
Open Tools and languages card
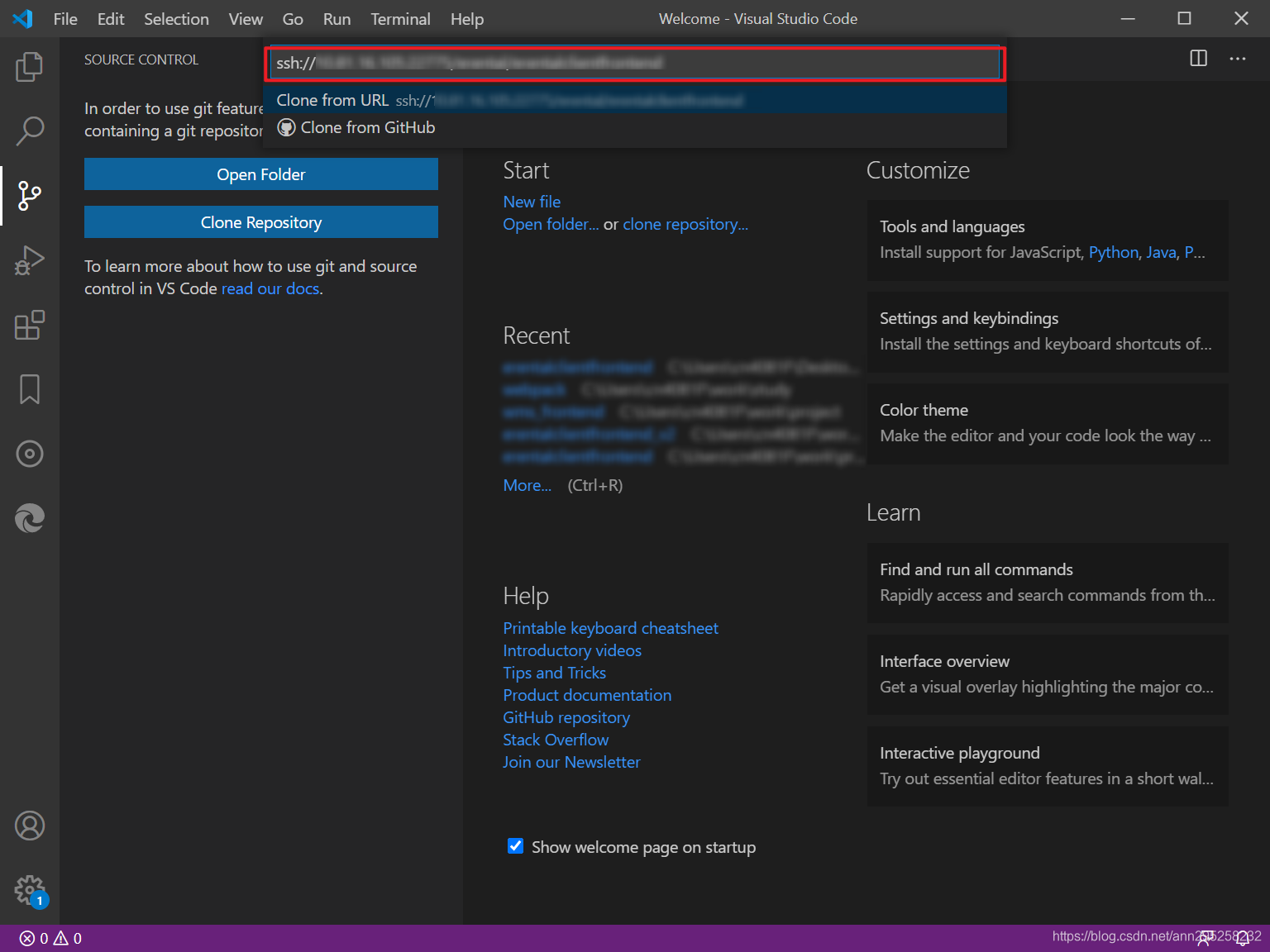click(1048, 240)
